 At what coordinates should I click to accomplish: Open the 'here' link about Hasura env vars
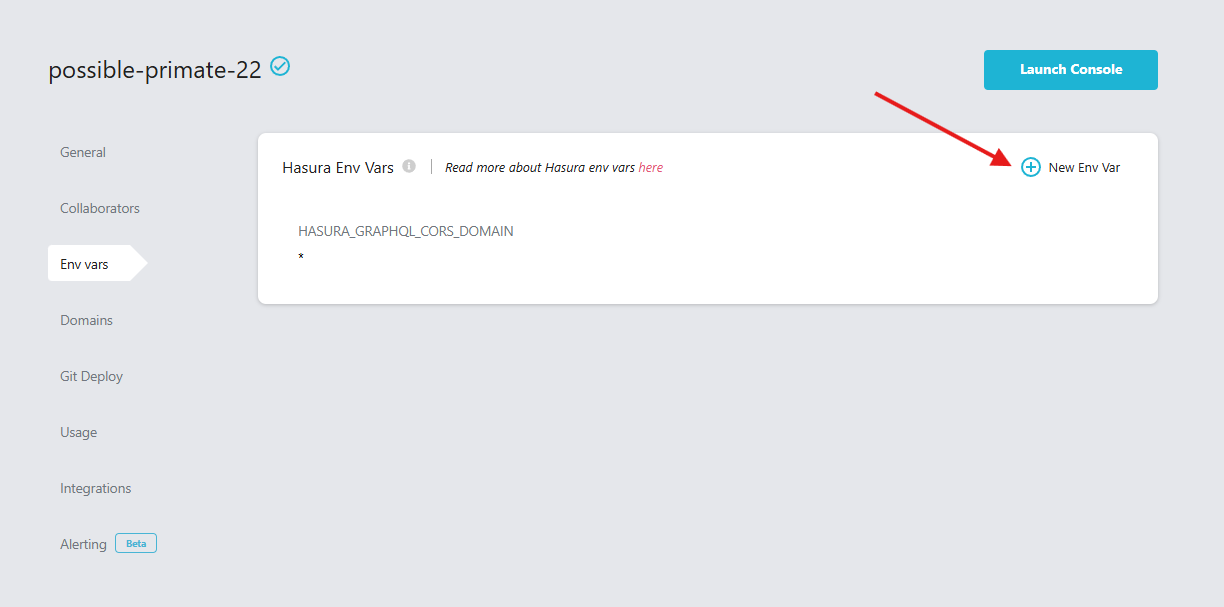pos(651,167)
